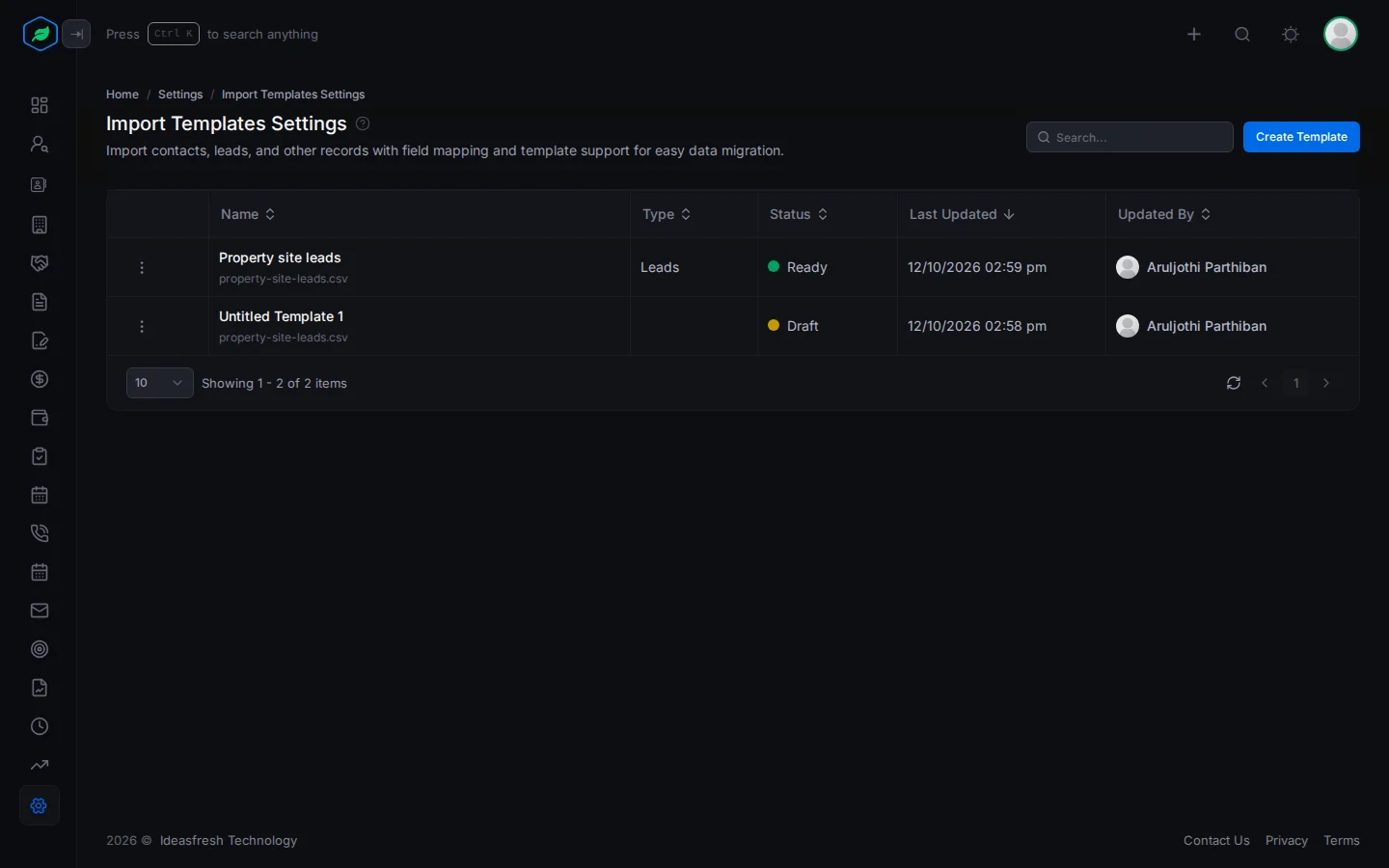Open row actions for Property site leads
Screen dimensions: 1389x868
pos(142,267)
